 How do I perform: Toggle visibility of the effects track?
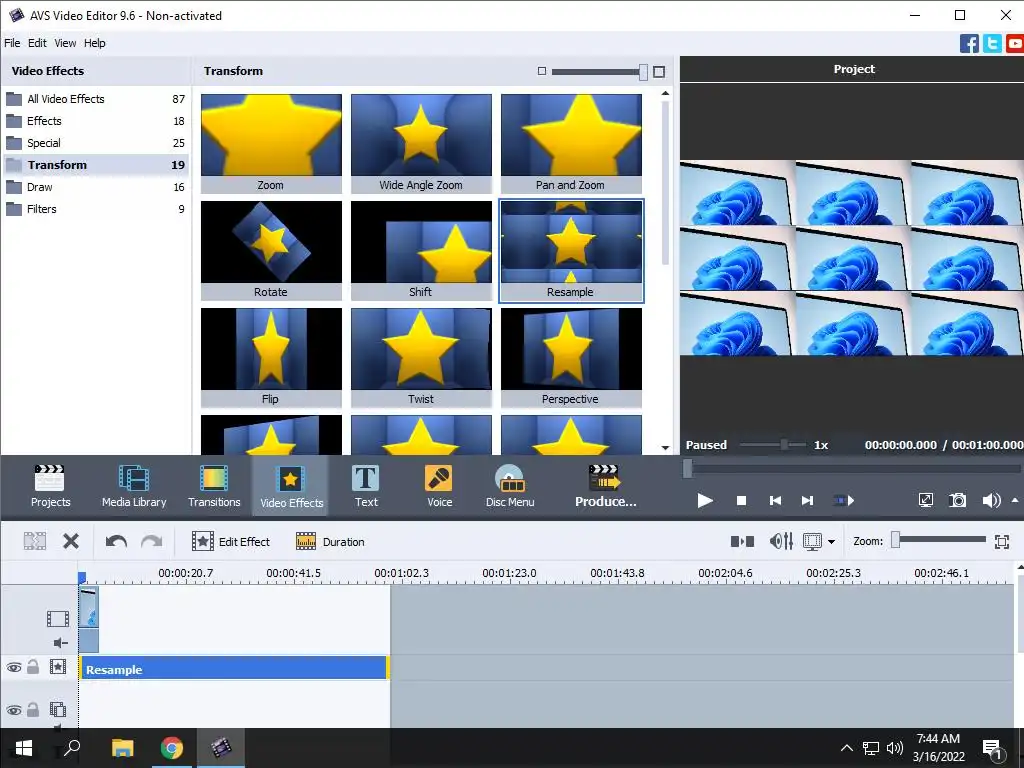pyautogui.click(x=14, y=667)
